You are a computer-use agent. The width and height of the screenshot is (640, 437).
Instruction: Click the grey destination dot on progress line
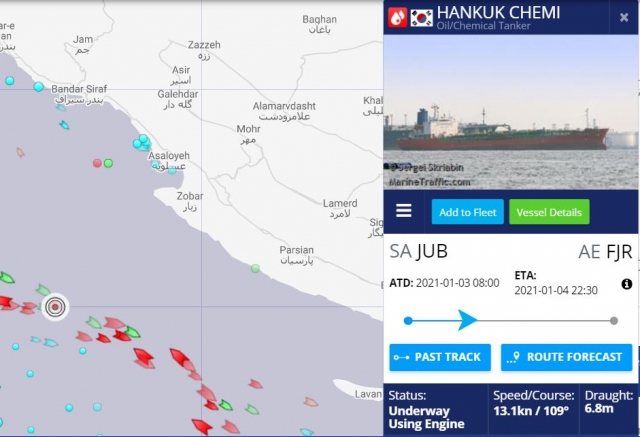click(613, 321)
